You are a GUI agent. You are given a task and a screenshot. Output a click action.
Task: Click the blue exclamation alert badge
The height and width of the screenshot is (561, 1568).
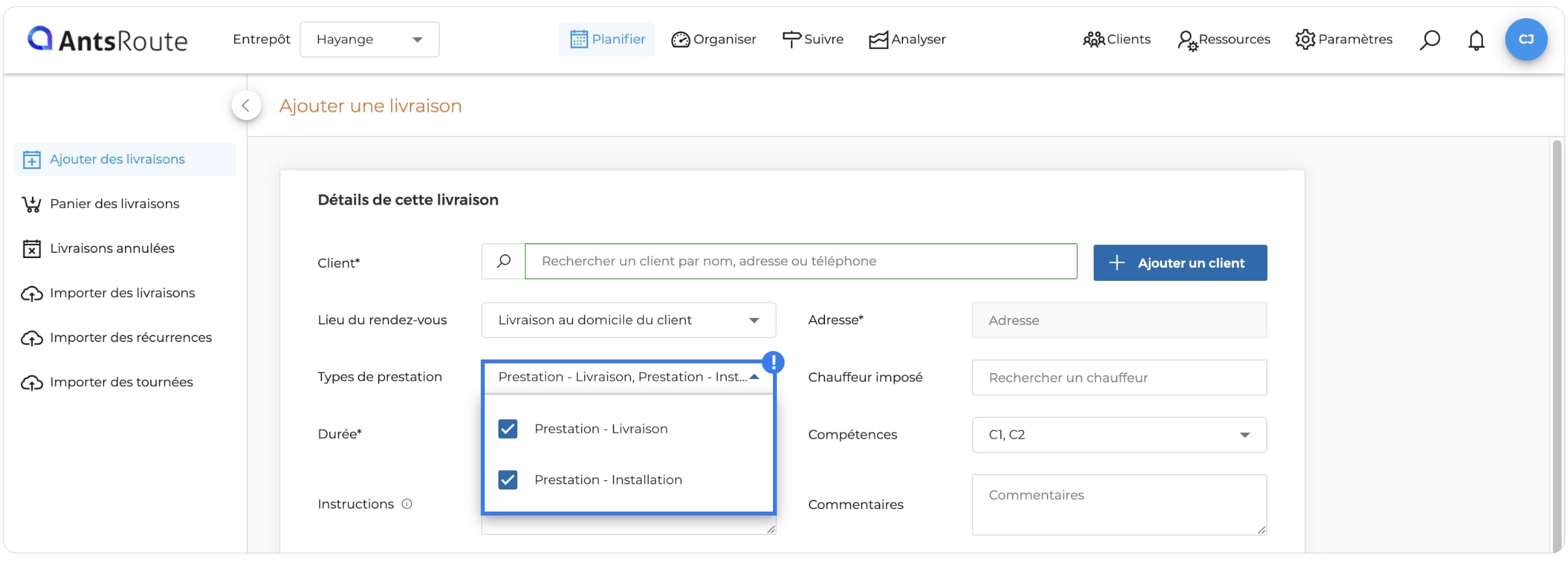pyautogui.click(x=773, y=362)
